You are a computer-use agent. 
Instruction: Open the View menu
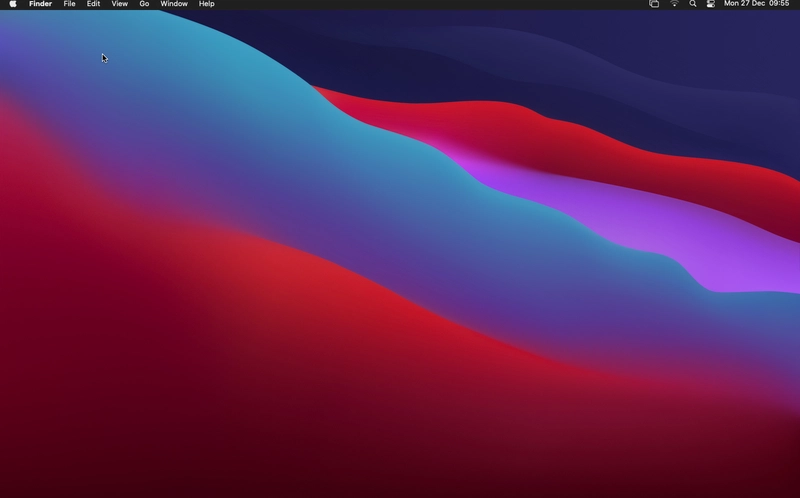tap(120, 4)
